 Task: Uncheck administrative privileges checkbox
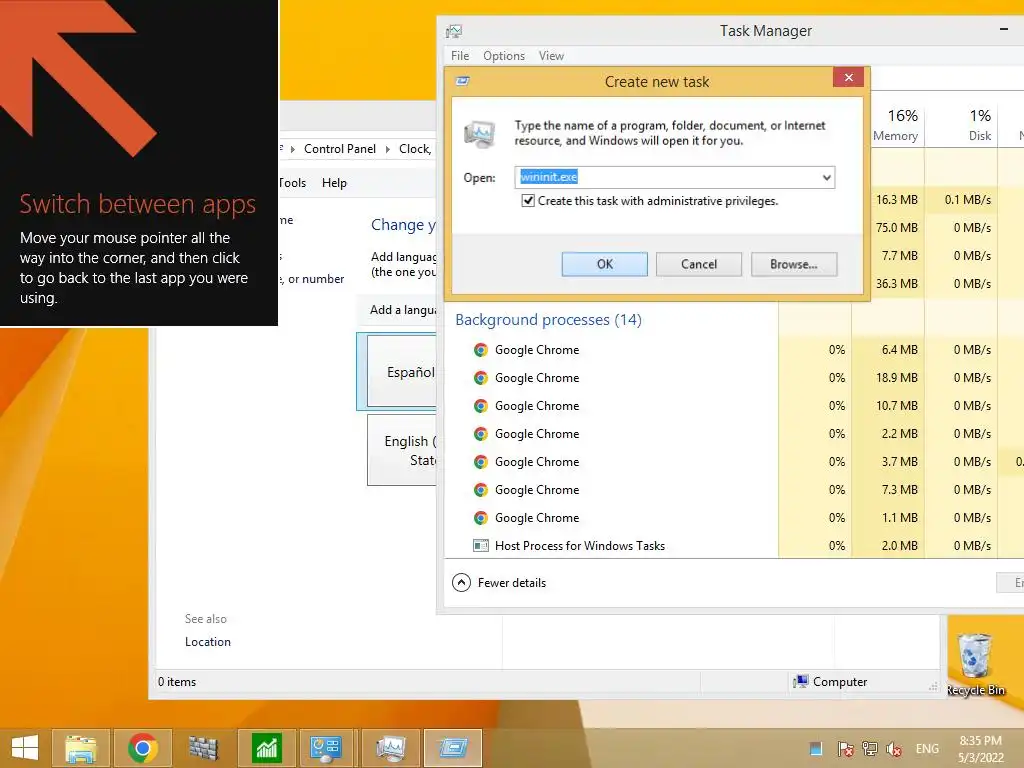(x=528, y=200)
